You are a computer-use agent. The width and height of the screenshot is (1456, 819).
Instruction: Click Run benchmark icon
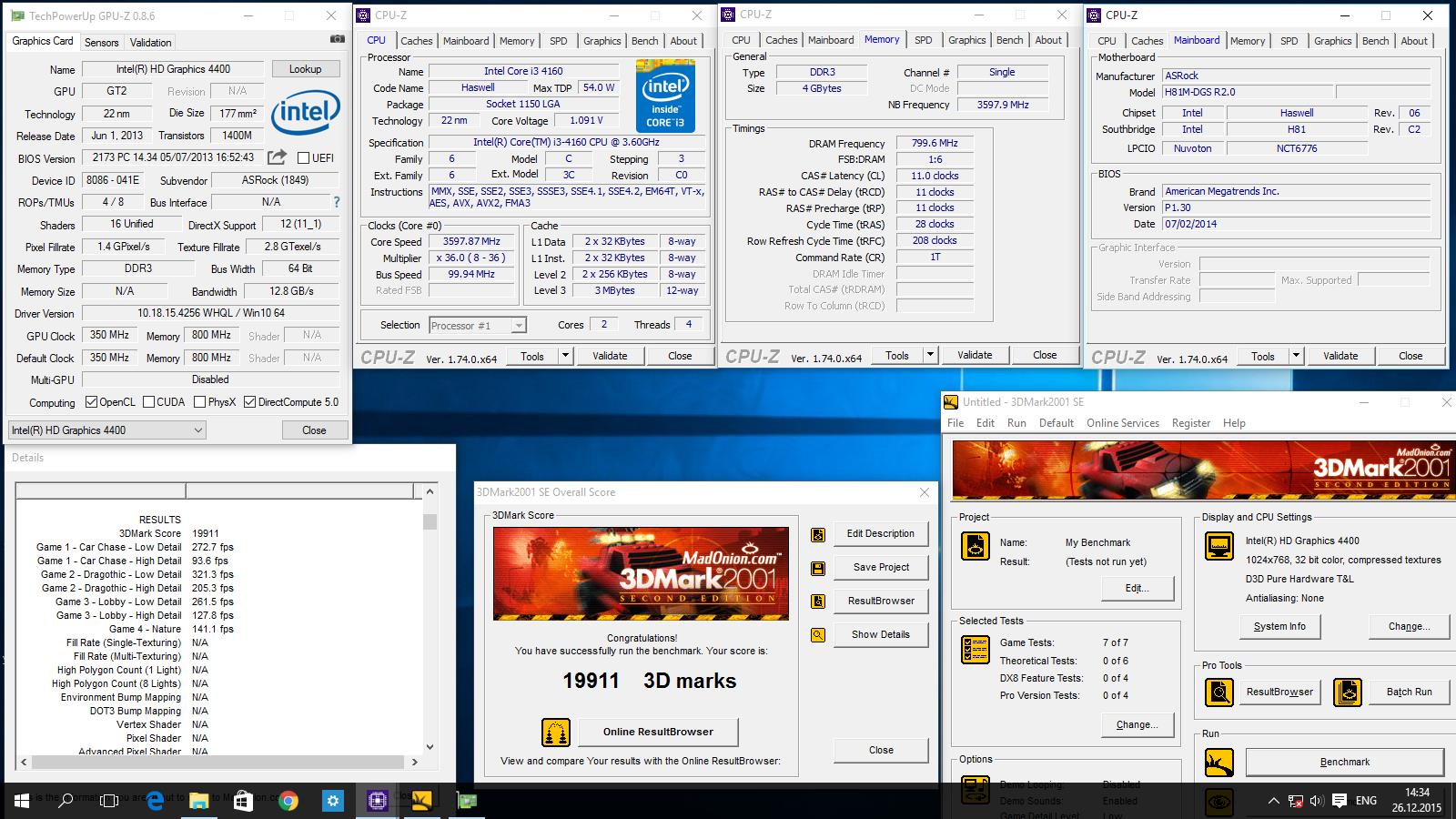click(1218, 763)
